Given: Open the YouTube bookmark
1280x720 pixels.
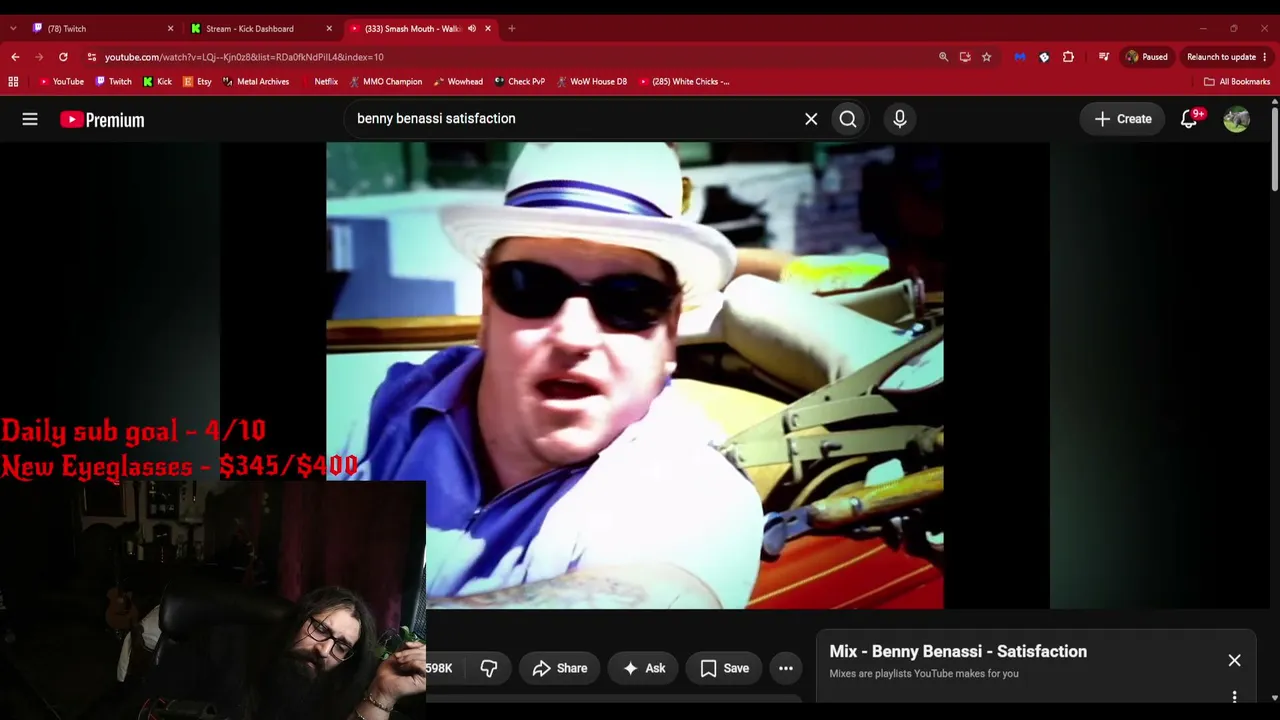Looking at the screenshot, I should click(x=61, y=82).
